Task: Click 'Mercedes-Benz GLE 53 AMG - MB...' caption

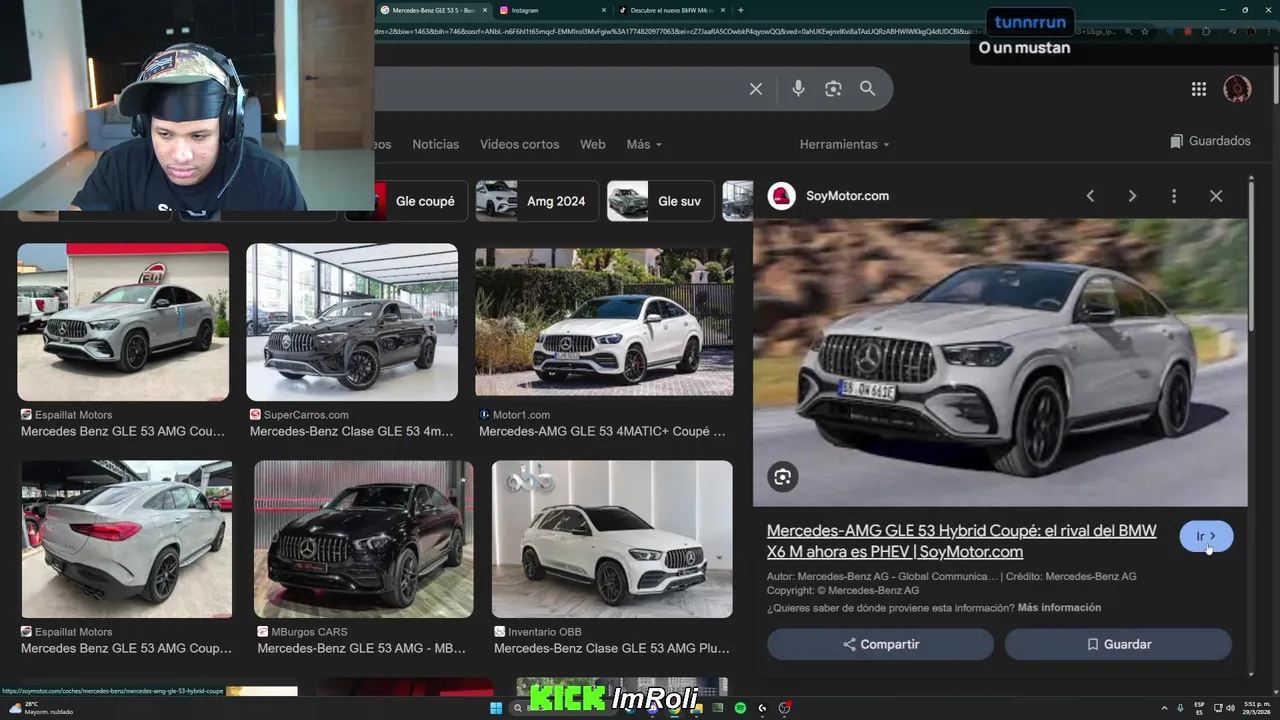Action: pyautogui.click(x=362, y=648)
